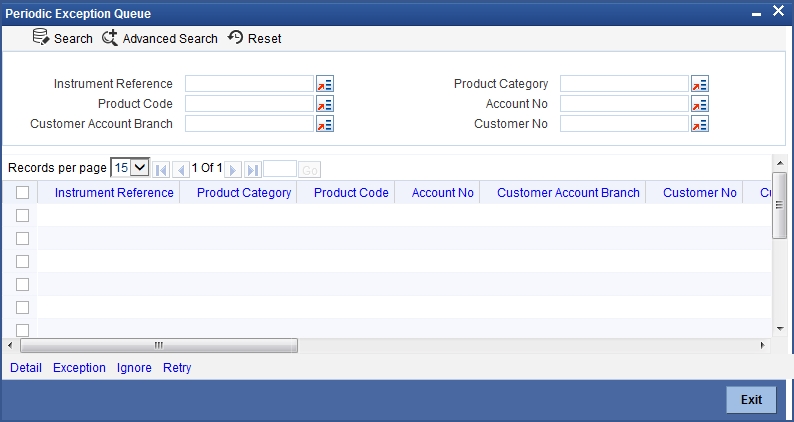Viewport: 794px width, 422px height.
Task: Tick the third row checkbox
Action: point(22,261)
